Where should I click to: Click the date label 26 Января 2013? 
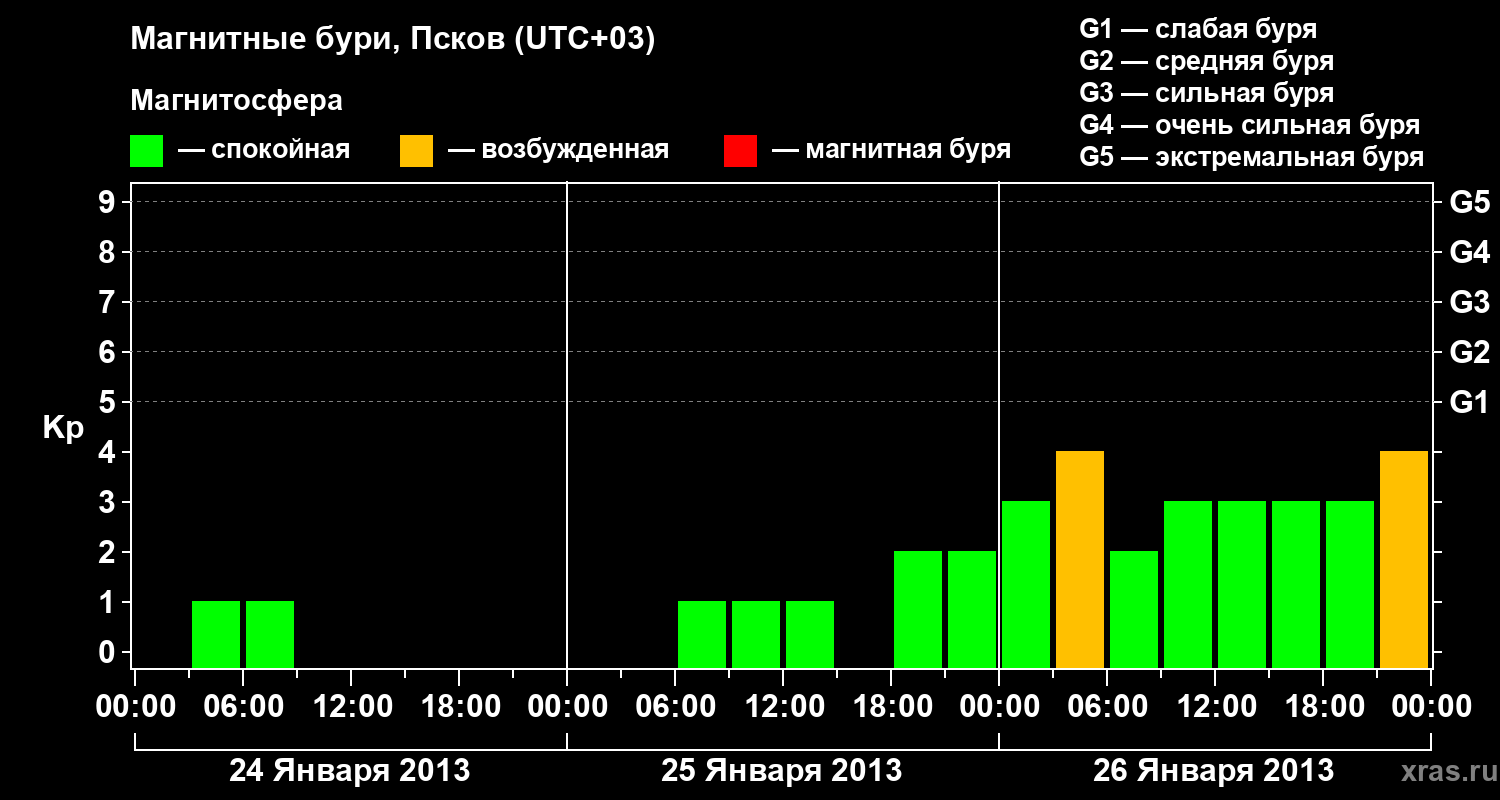click(1214, 771)
